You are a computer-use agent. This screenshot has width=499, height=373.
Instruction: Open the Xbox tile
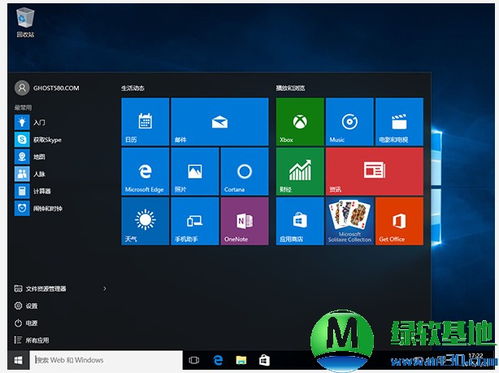point(300,122)
